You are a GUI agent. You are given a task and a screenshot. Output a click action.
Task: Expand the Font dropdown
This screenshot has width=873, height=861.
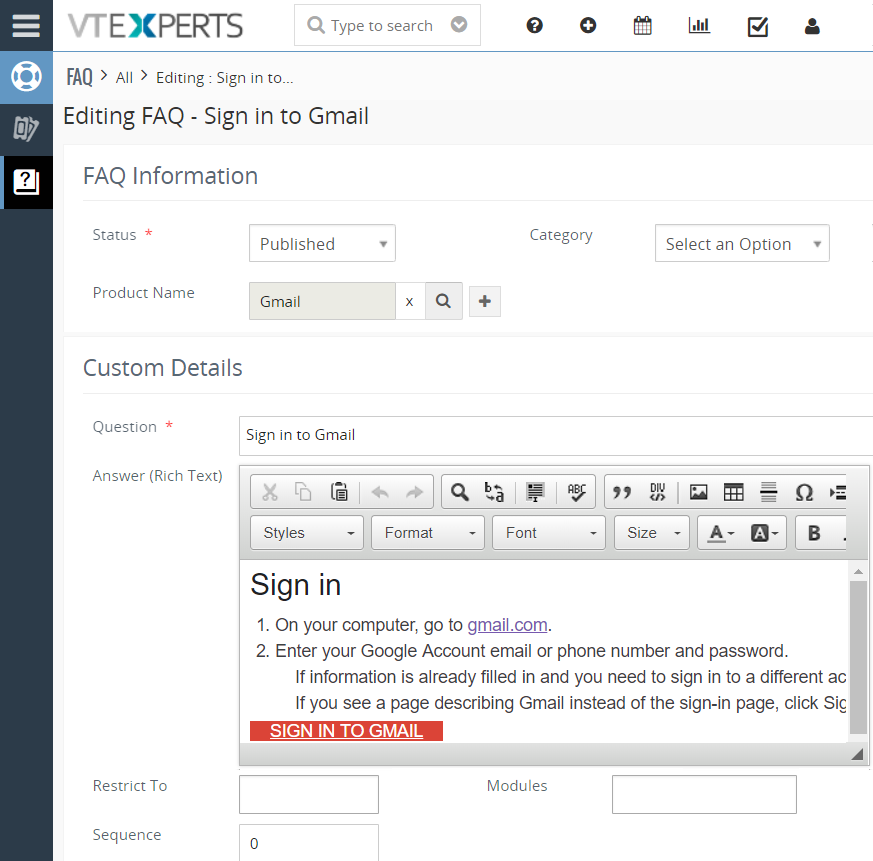(548, 533)
